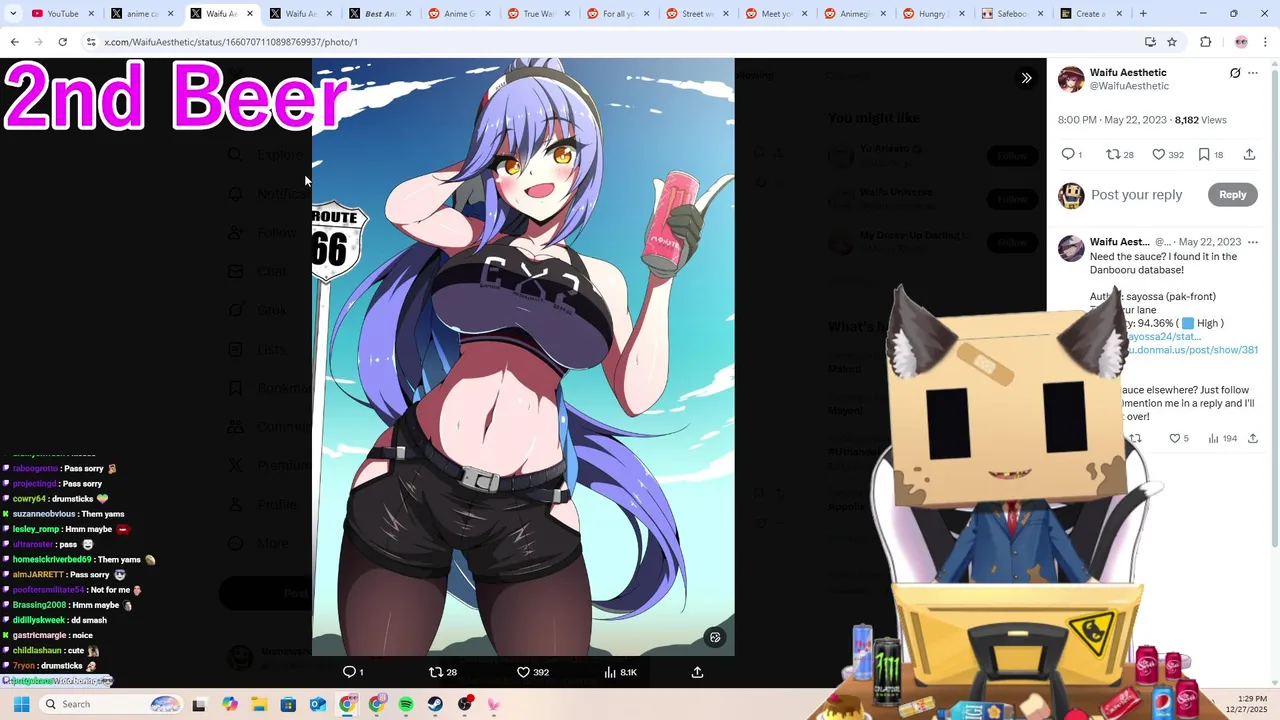The height and width of the screenshot is (720, 1280).
Task: Open Waifu Aesthetic profile avatar in panel
Action: pyautogui.click(x=1071, y=79)
